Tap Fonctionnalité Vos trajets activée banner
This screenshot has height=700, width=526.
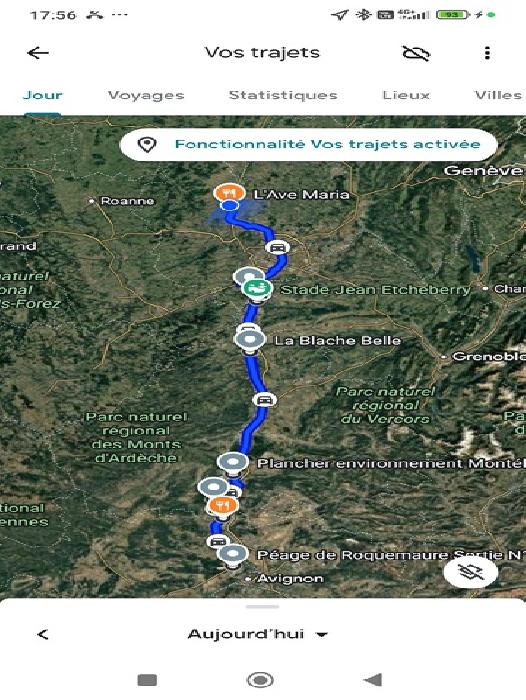tap(309, 144)
